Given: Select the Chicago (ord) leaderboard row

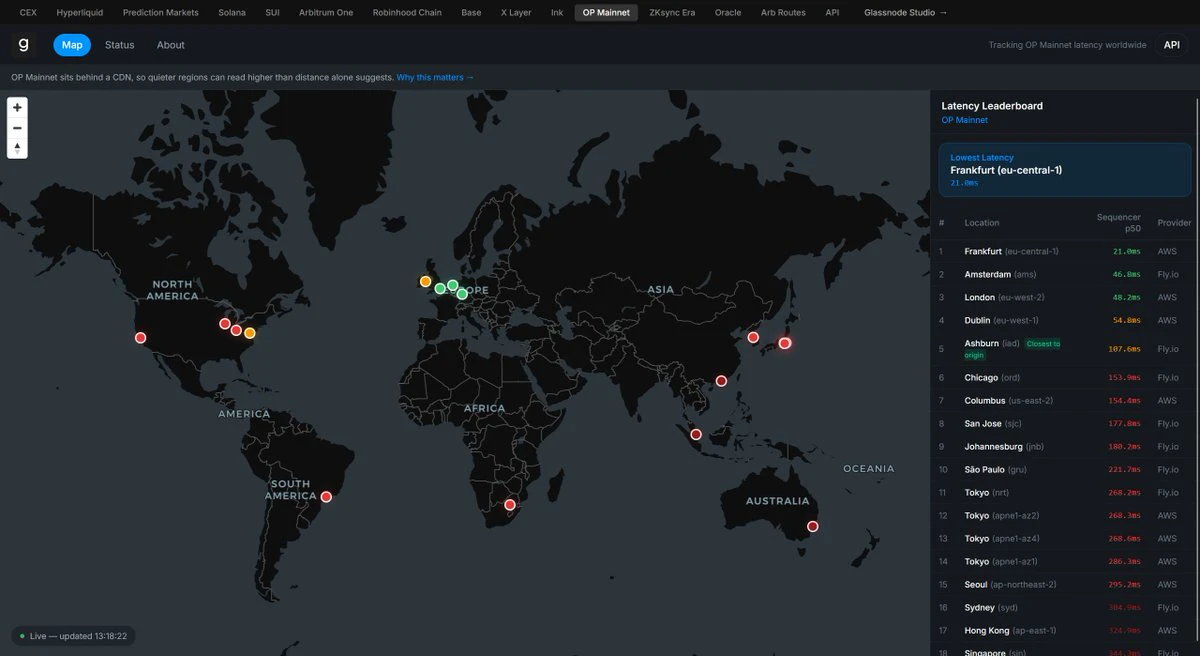Looking at the screenshot, I should pyautogui.click(x=1064, y=377).
